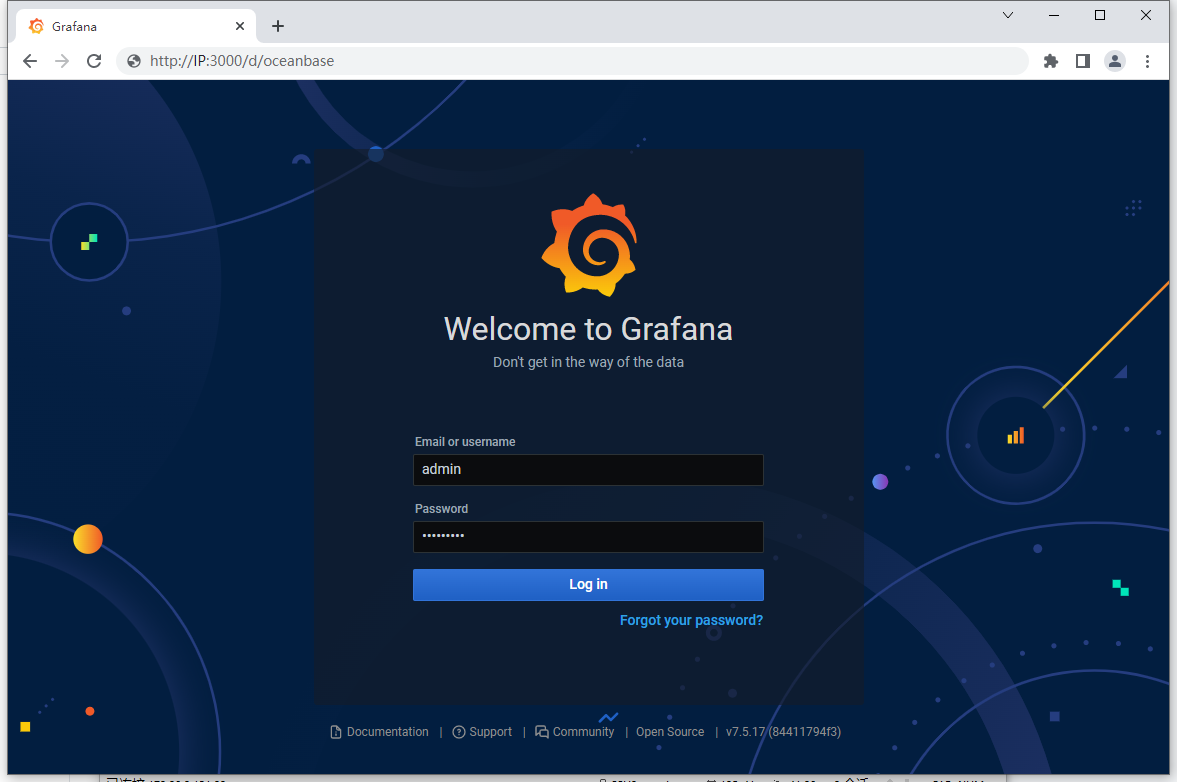Click the Grafana favicon in the tab
Screen dimensions: 1177x782
point(36,26)
